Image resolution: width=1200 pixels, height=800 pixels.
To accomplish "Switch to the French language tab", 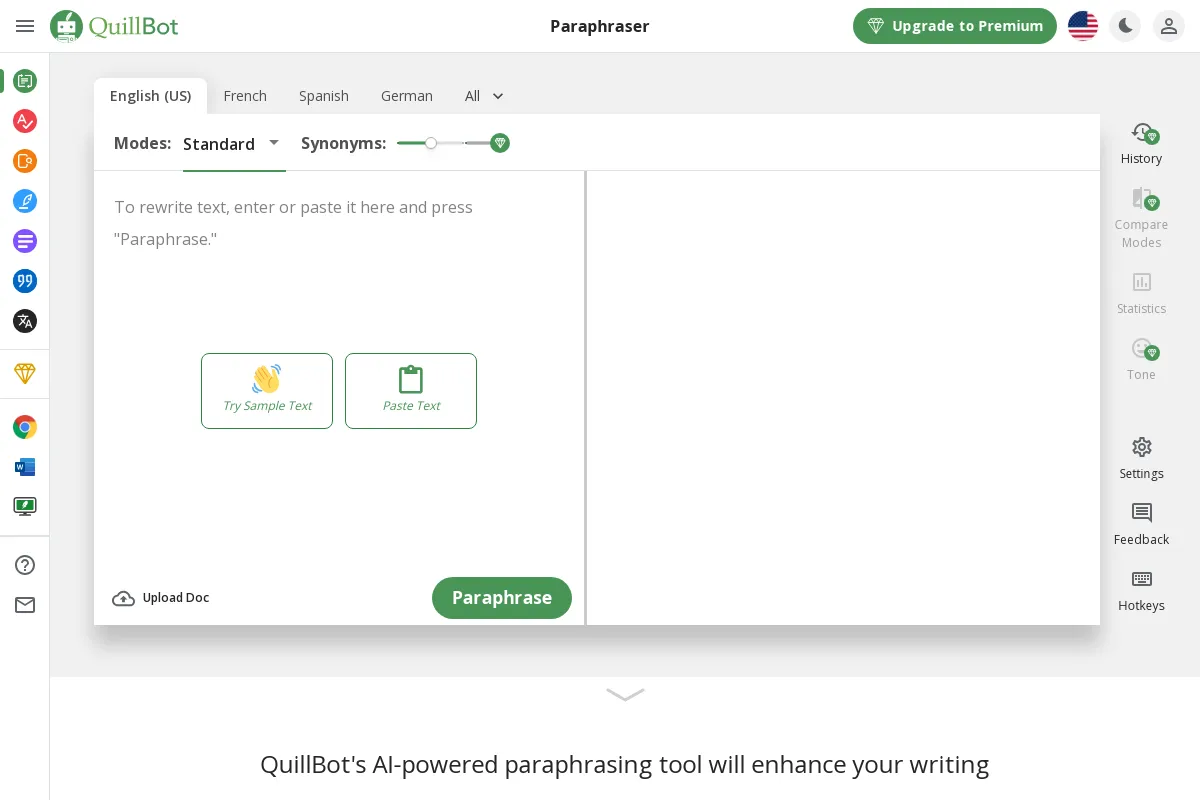I will [245, 96].
